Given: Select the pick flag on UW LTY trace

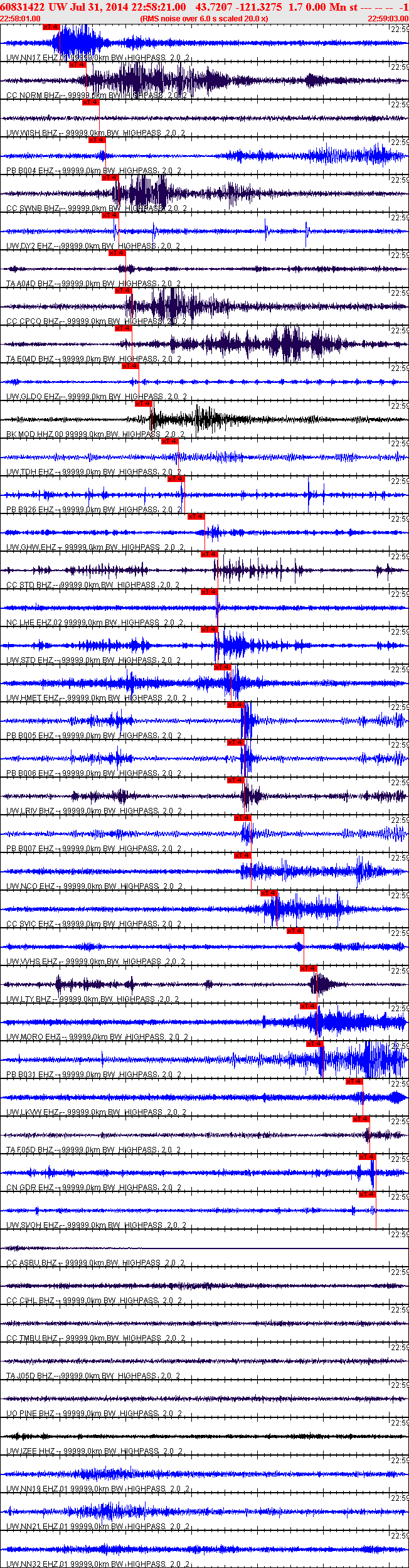Looking at the screenshot, I should click(x=308, y=969).
